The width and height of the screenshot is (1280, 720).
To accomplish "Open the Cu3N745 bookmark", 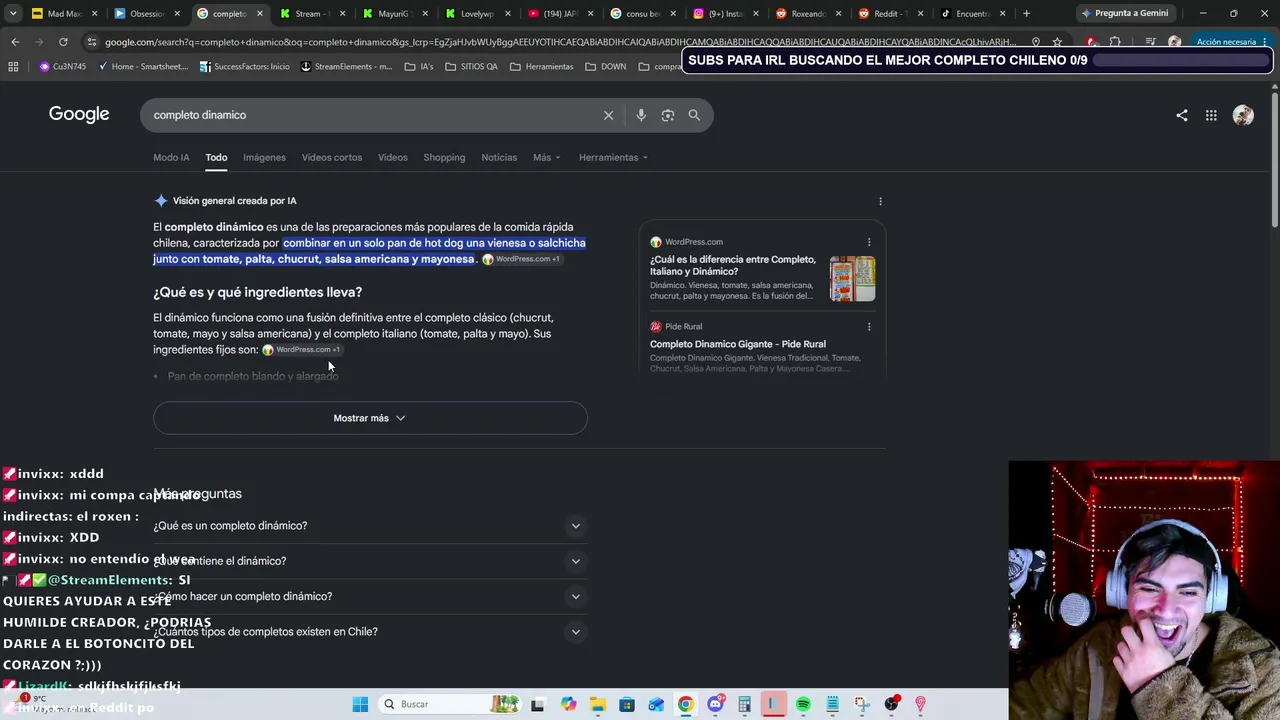I will (x=62, y=66).
